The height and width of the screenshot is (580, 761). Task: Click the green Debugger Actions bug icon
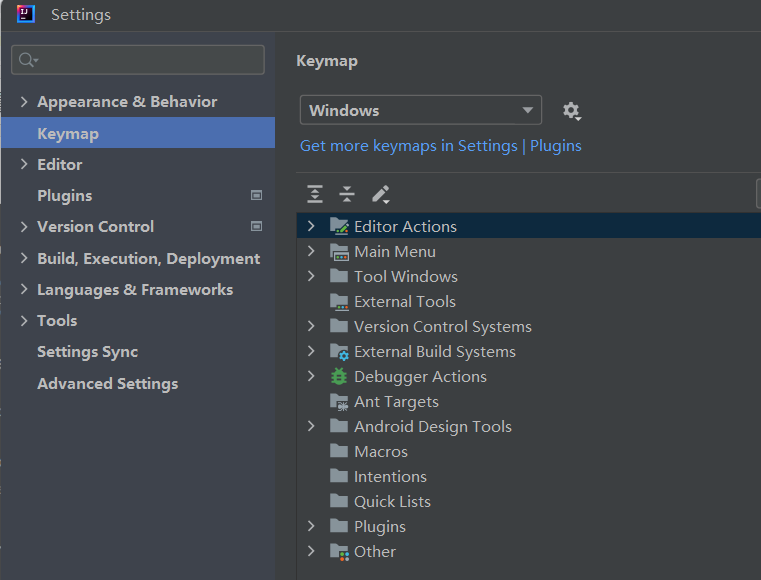[x=339, y=376]
